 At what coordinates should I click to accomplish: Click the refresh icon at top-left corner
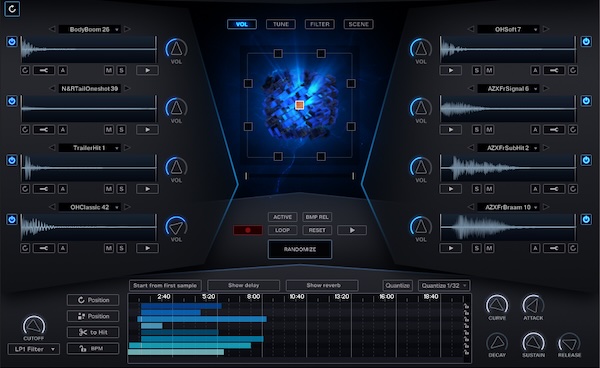point(12,9)
